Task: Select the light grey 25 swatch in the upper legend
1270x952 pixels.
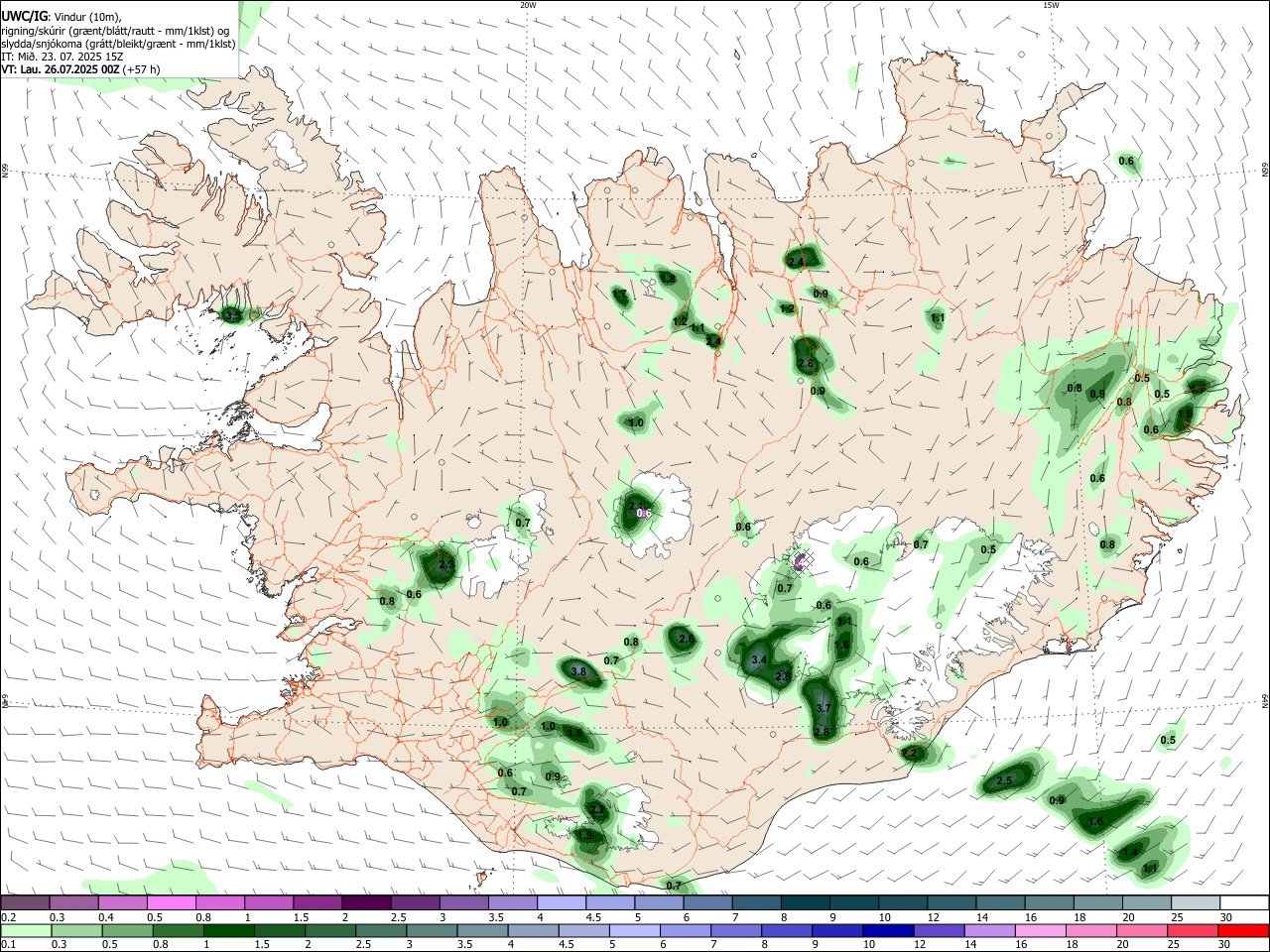Action: click(1195, 903)
